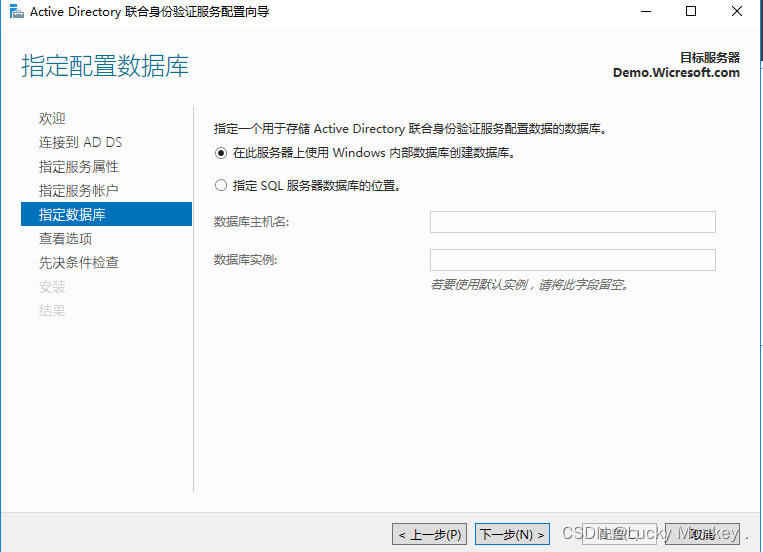Select the 指定数据库 step
Screen dimensions: 763x552
click(107, 214)
